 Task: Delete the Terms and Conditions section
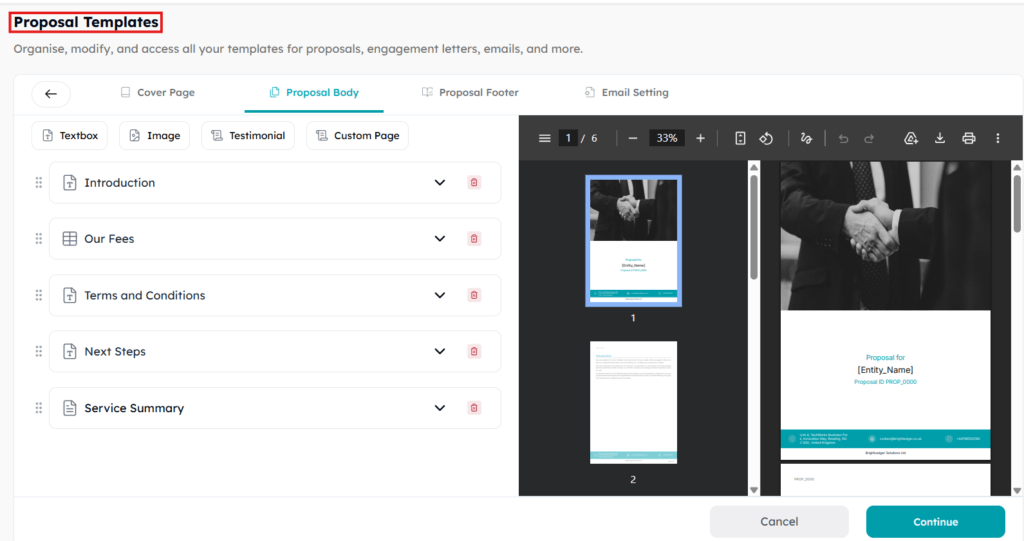pyautogui.click(x=475, y=295)
